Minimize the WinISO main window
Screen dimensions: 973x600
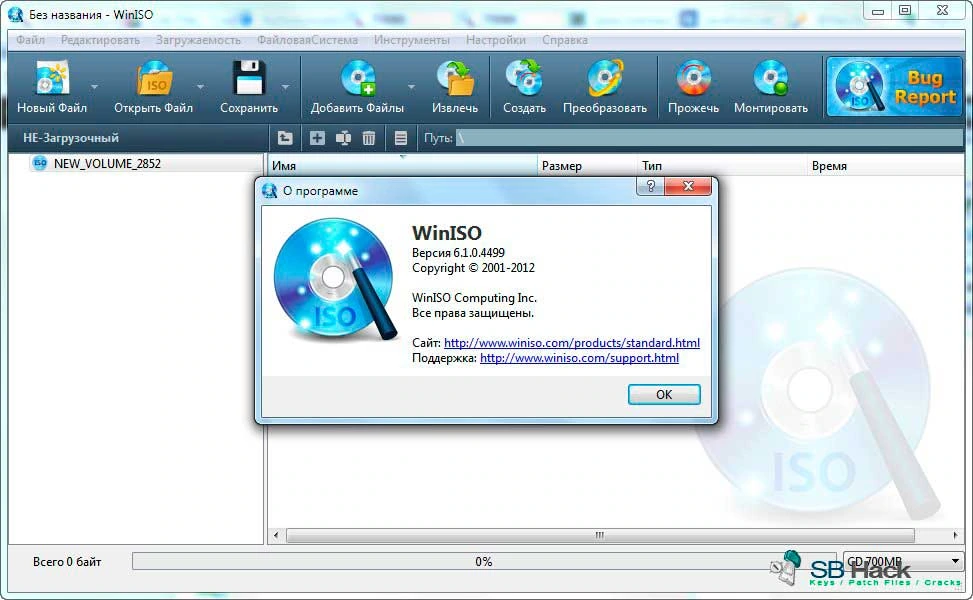(x=877, y=11)
